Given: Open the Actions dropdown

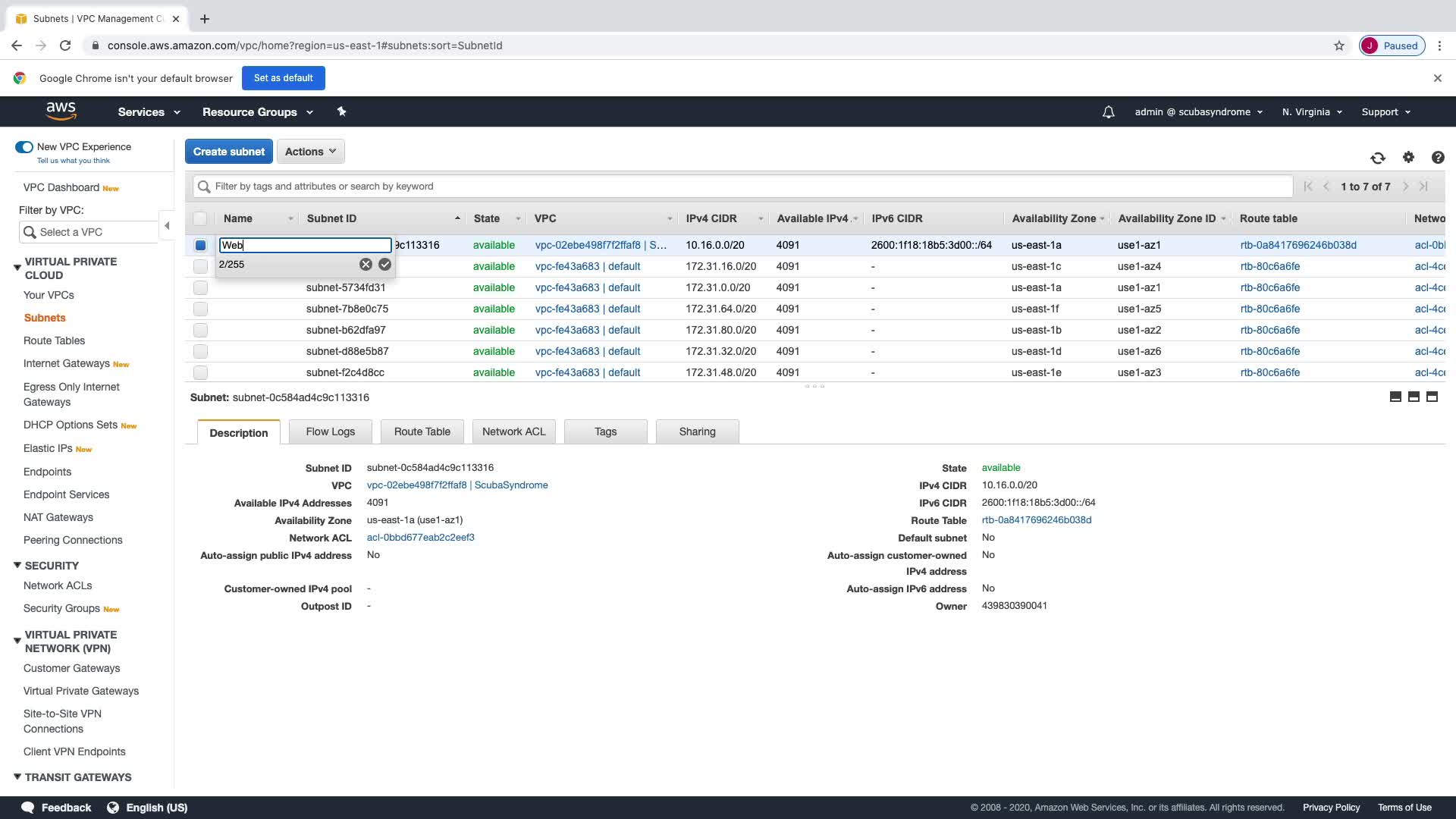Looking at the screenshot, I should (x=310, y=152).
